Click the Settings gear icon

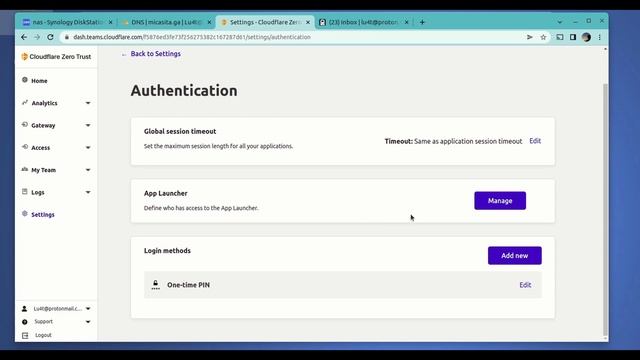24,213
